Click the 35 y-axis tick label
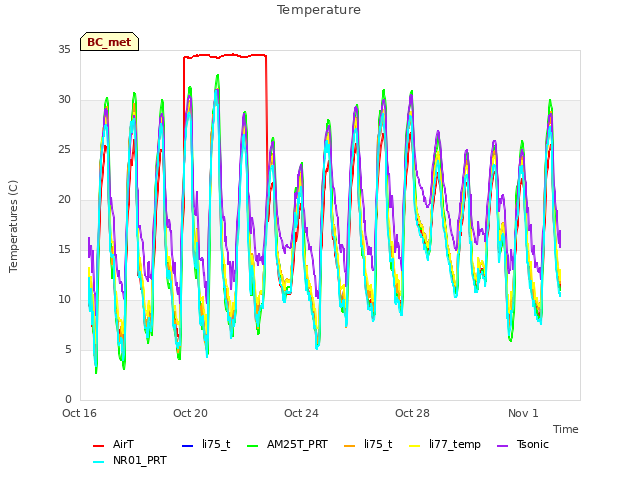The image size is (640, 480). point(64,50)
